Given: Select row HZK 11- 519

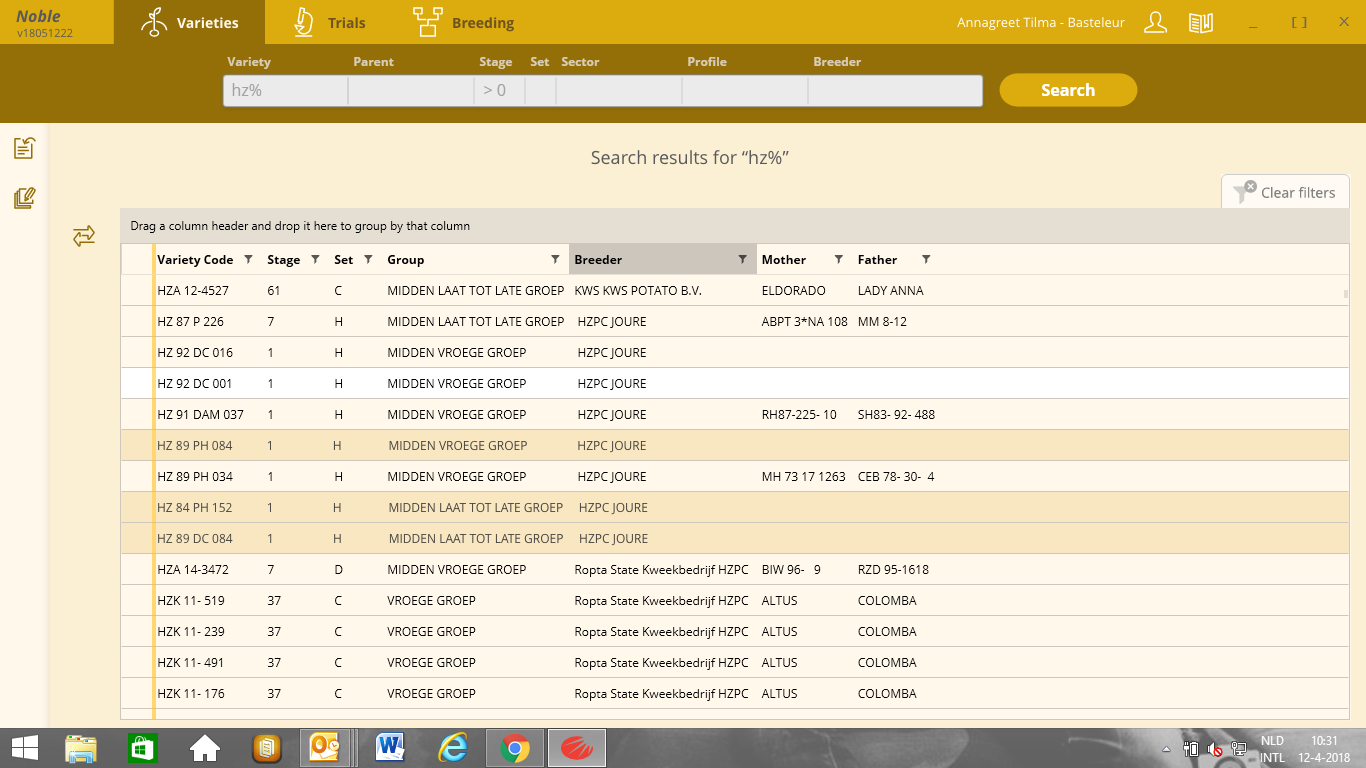Looking at the screenshot, I should pyautogui.click(x=735, y=600).
